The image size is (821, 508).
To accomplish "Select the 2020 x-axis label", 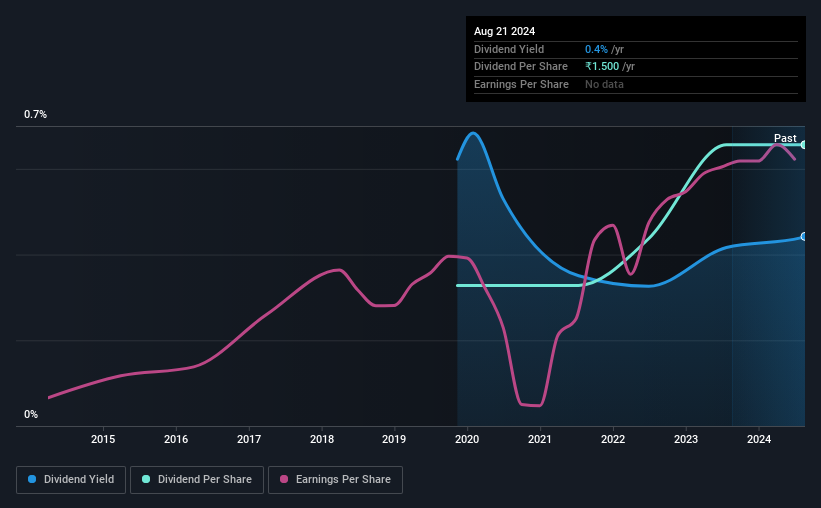I will (x=467, y=439).
